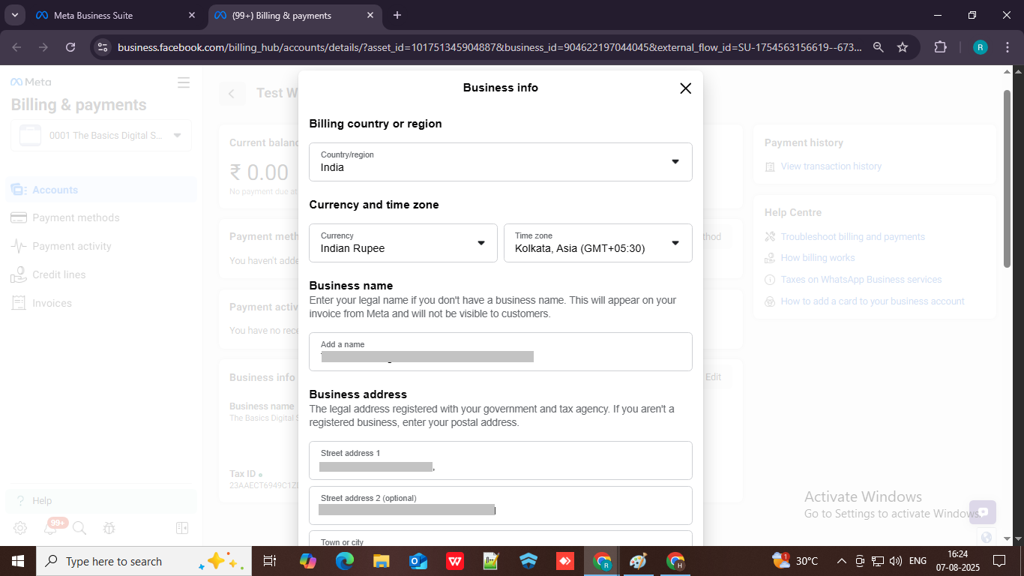The width and height of the screenshot is (1024, 576).
Task: Go forward in browser history
Action: [x=43, y=47]
